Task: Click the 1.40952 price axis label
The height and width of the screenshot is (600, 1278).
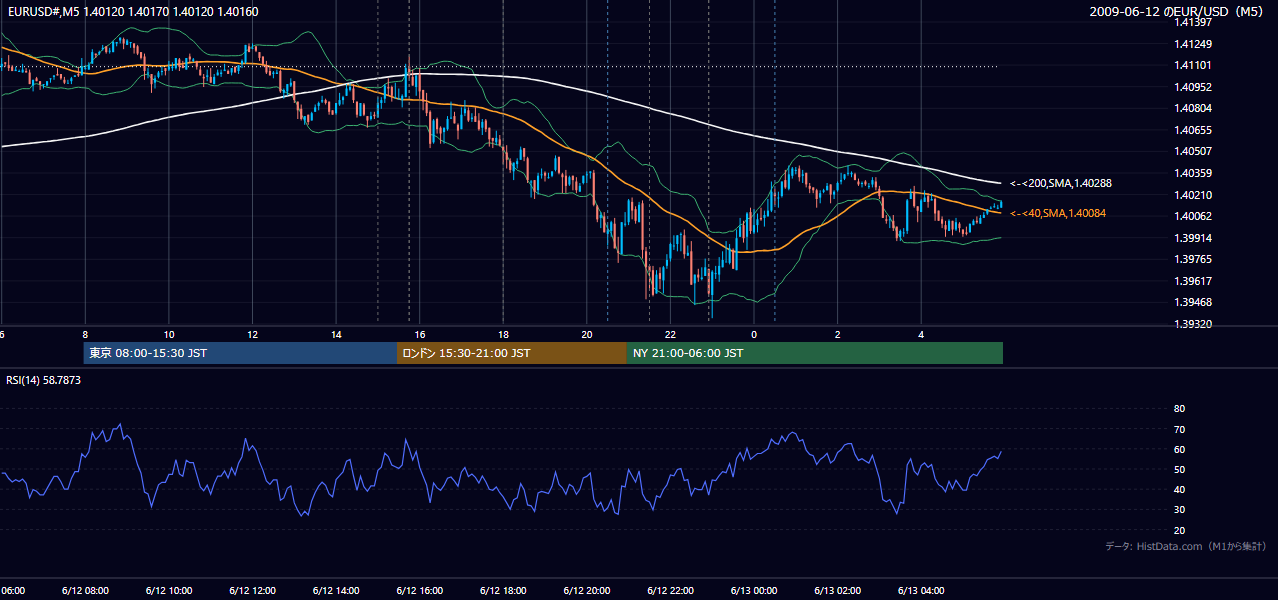Action: pos(1194,87)
